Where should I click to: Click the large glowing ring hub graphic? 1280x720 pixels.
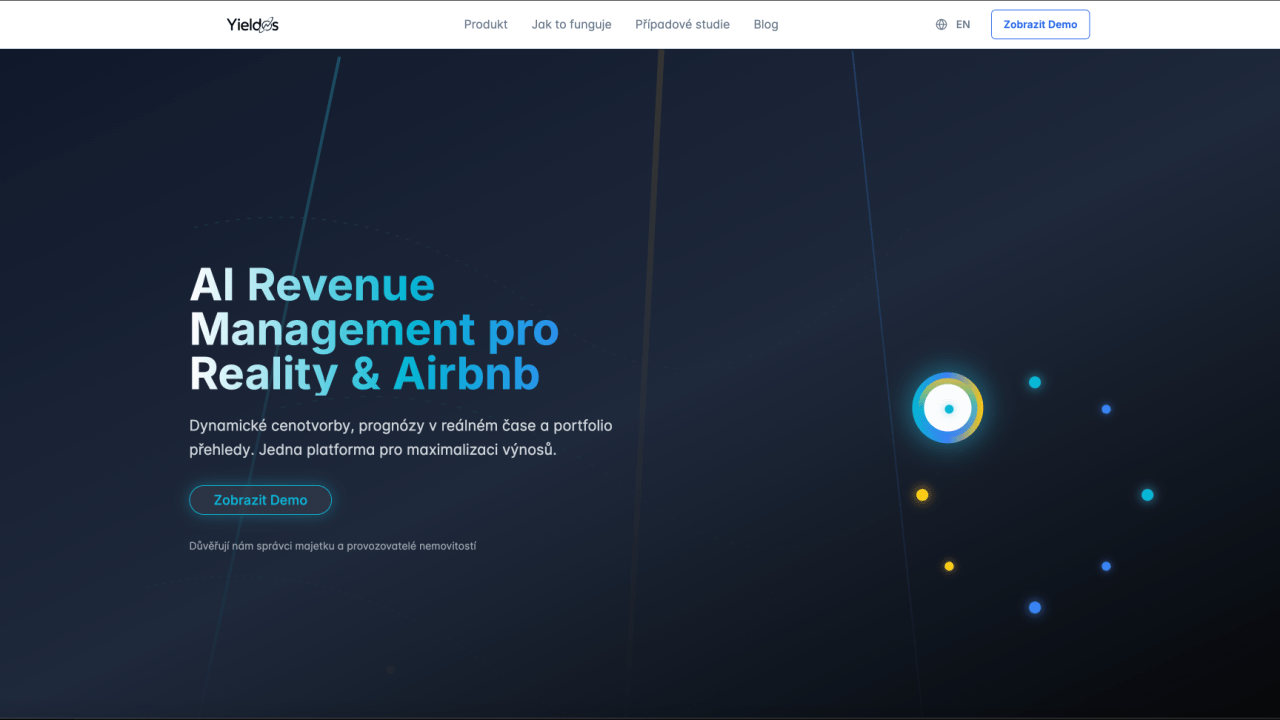pos(948,408)
